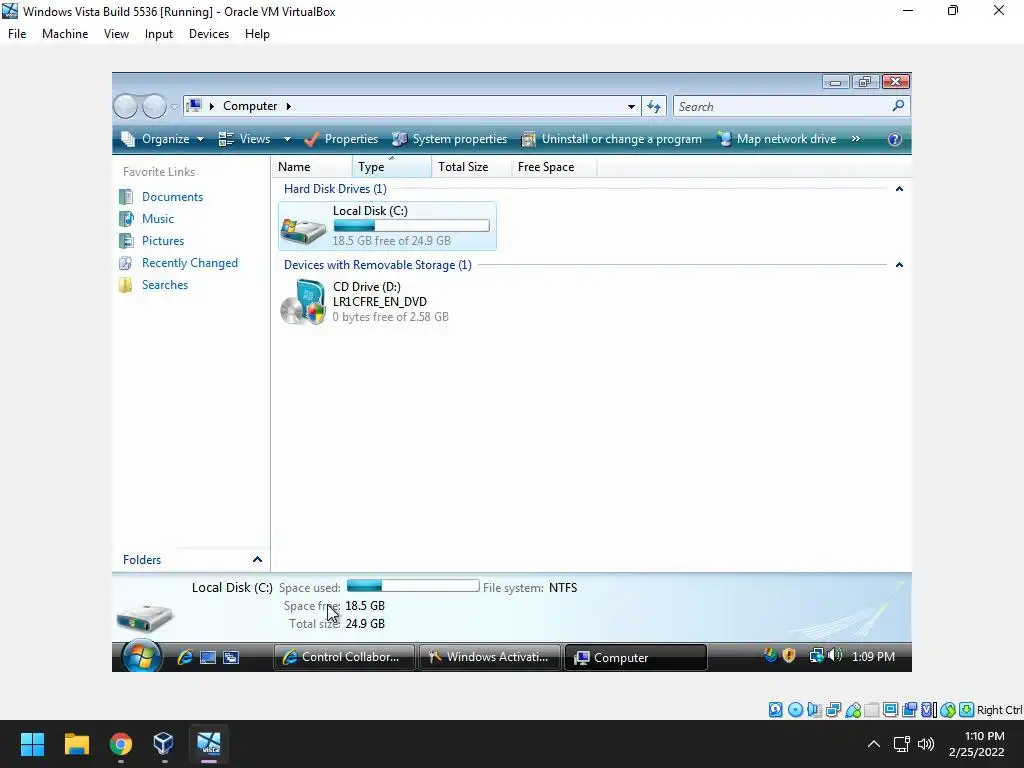
Task: Click the VirtualBox keyboard capture arrow icon
Action: click(967, 710)
